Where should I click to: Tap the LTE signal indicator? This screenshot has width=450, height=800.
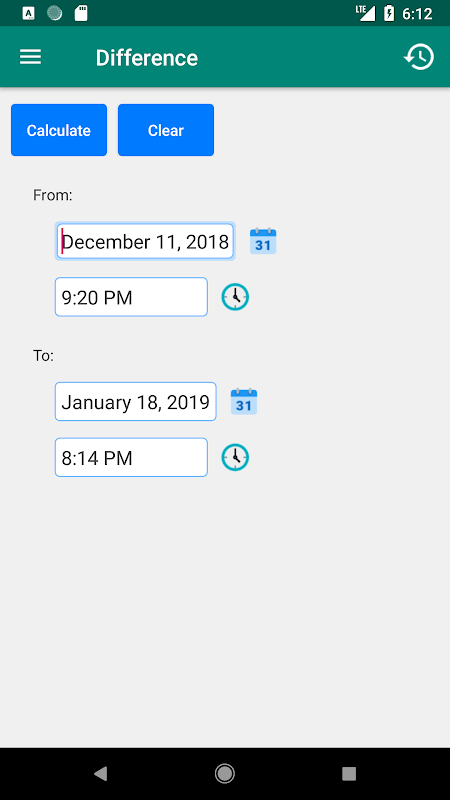point(366,13)
